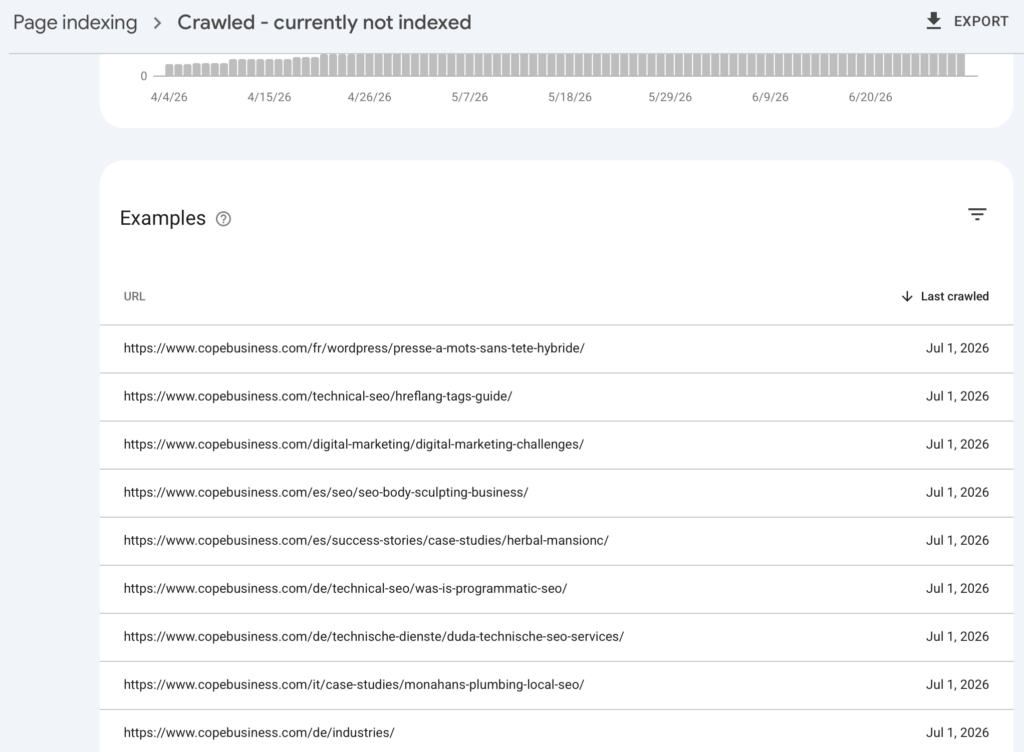Click the breadcrumb chevron separator
This screenshot has height=752, width=1024.
click(157, 24)
